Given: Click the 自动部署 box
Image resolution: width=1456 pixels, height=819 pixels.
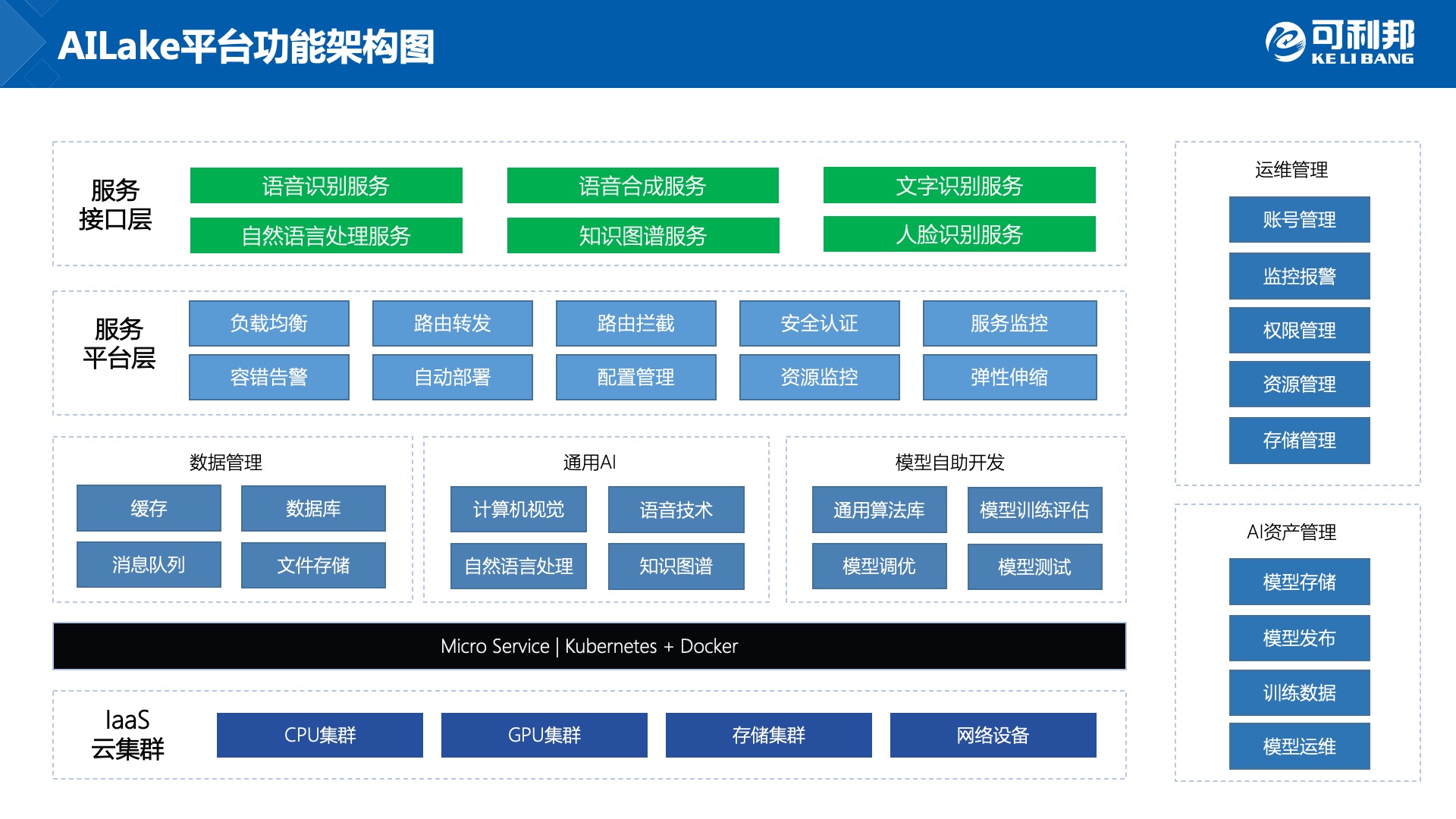Looking at the screenshot, I should pos(452,378).
